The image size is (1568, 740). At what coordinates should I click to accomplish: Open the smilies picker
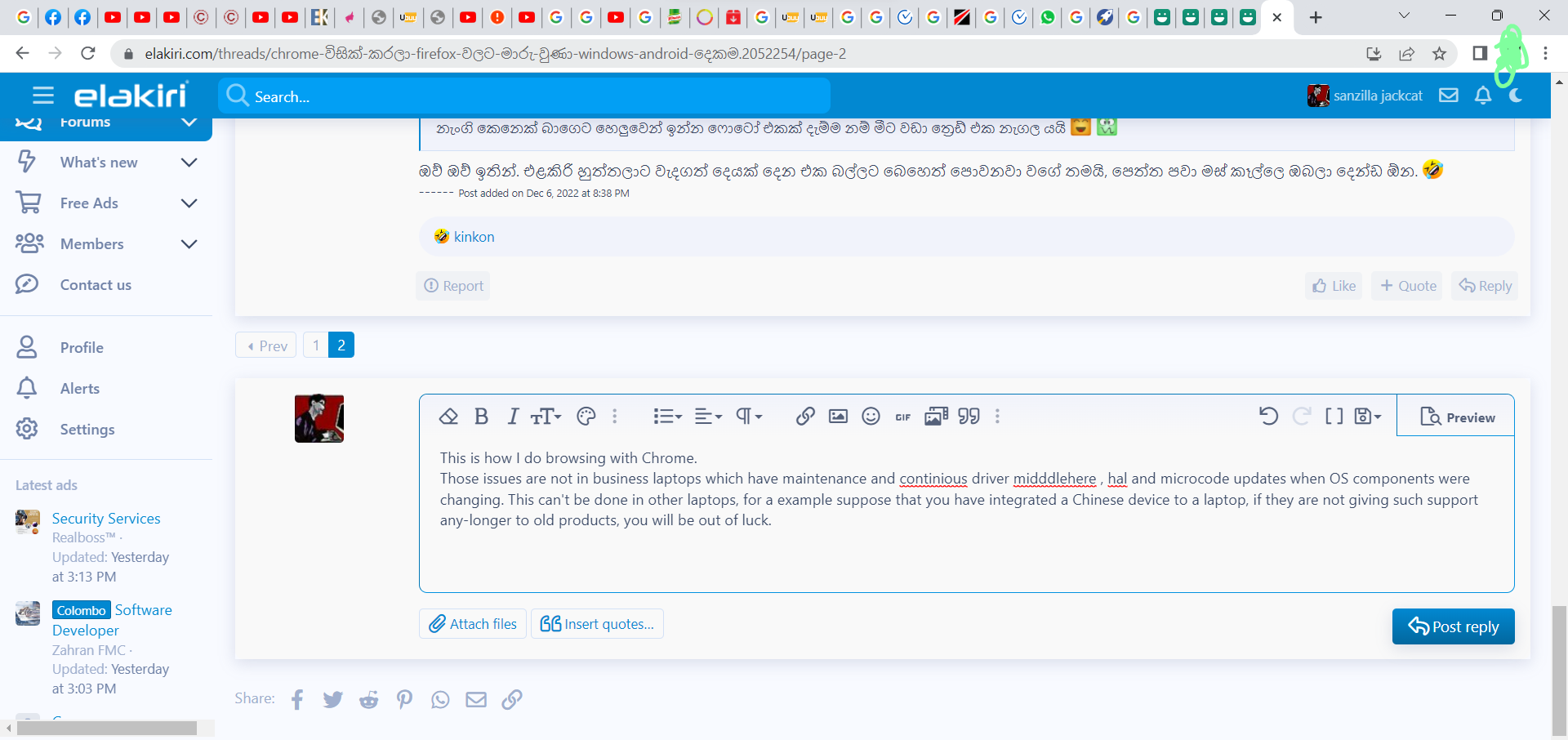pyautogui.click(x=871, y=417)
